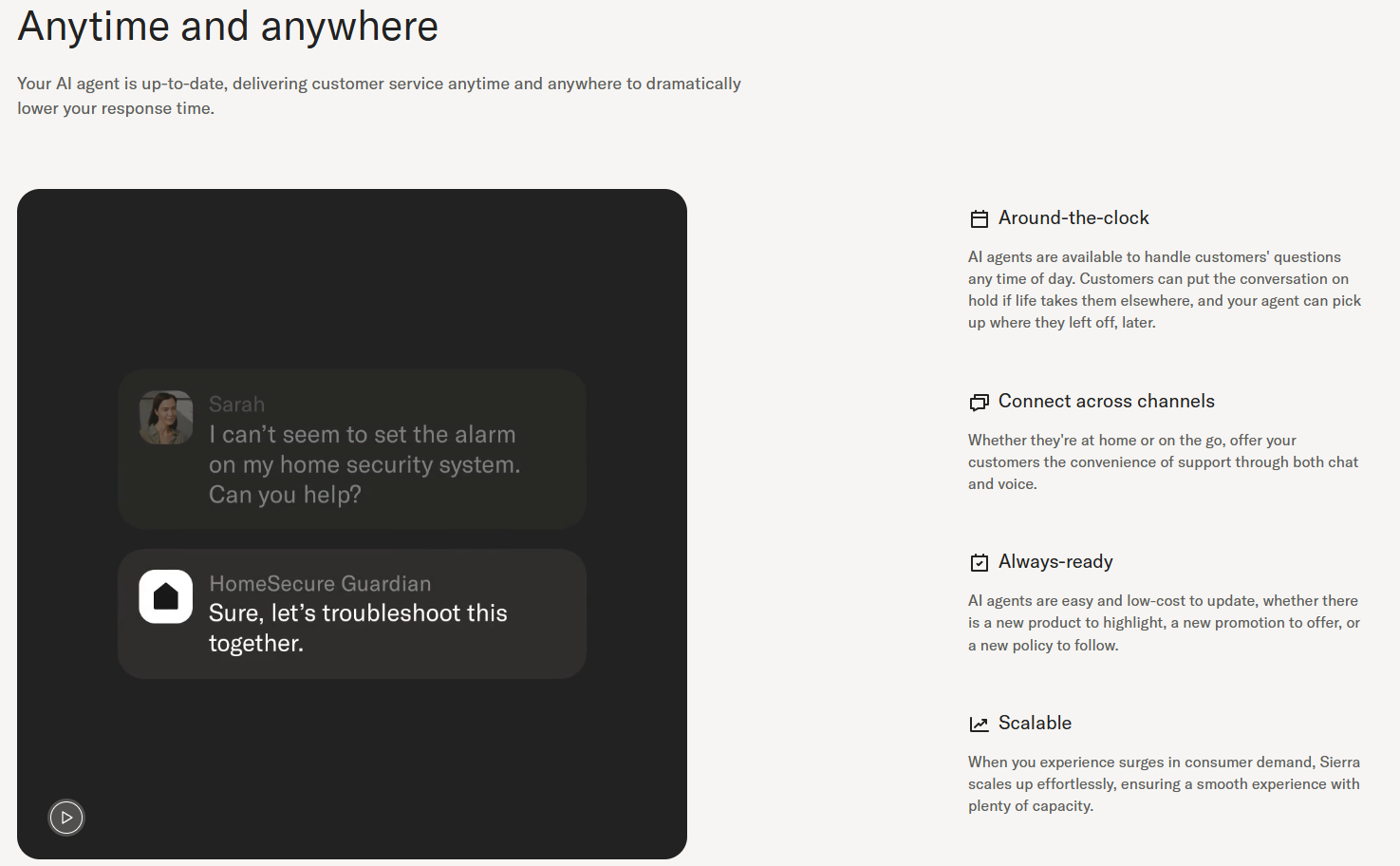Click the HomeSecure Guardian sender name
Viewport: 1400px width, 866px height.
320,584
